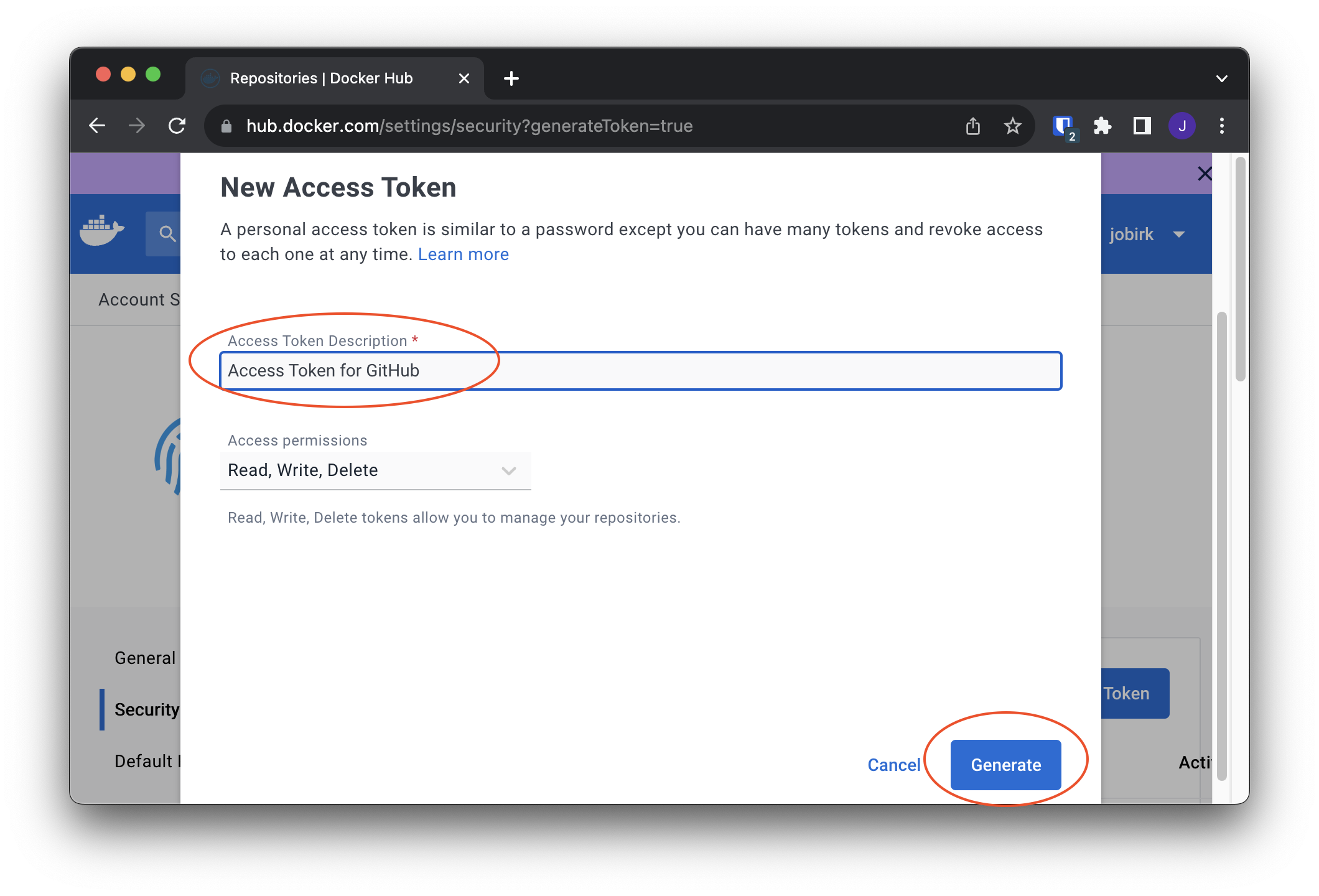Open the extensions puzzle icon
This screenshot has height=896, width=1319.
1102,126
